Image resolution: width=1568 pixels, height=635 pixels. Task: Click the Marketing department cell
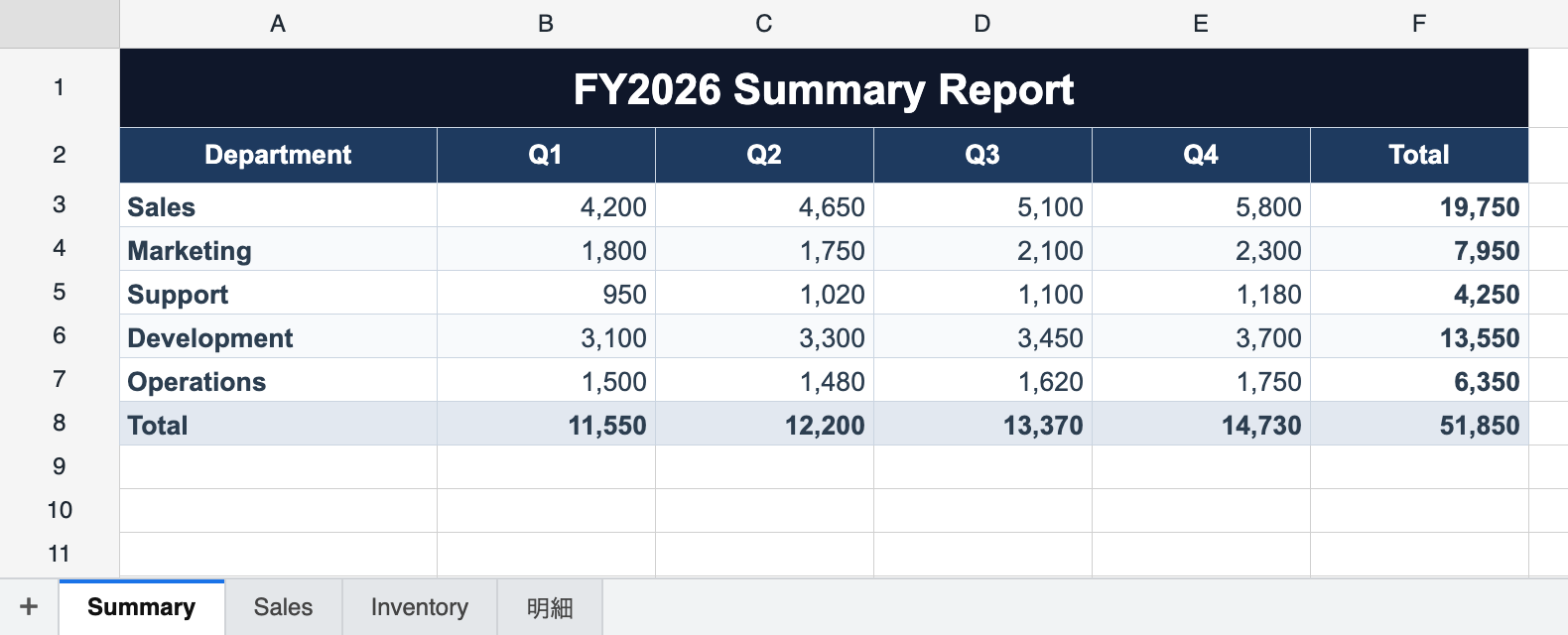coord(278,249)
